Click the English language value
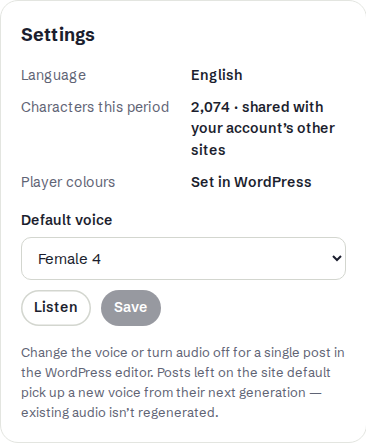Screen dimensions: 366x443 [217, 75]
